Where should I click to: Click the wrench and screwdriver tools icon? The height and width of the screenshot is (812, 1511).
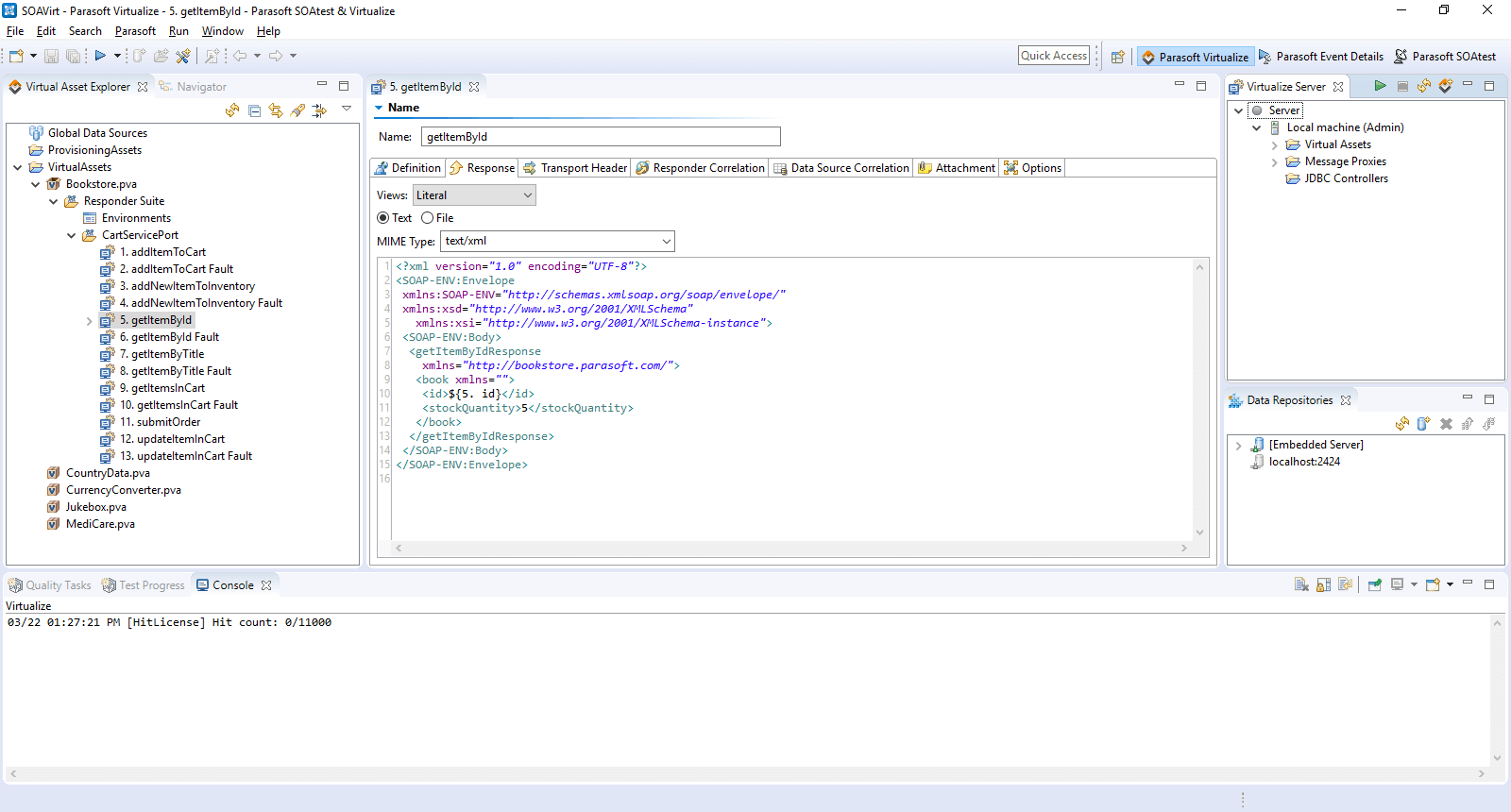click(x=183, y=56)
